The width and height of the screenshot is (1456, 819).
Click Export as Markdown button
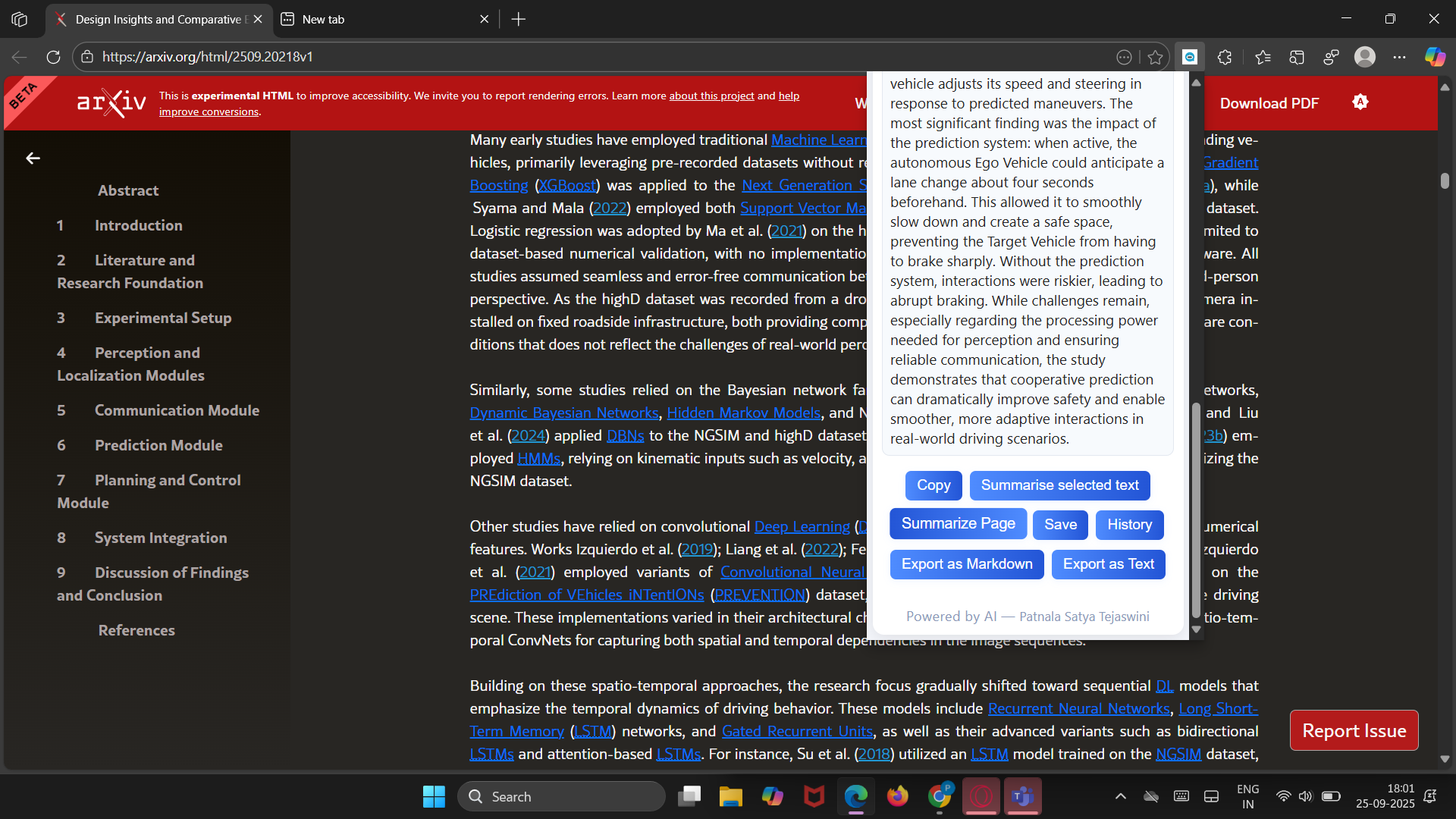[x=967, y=564]
